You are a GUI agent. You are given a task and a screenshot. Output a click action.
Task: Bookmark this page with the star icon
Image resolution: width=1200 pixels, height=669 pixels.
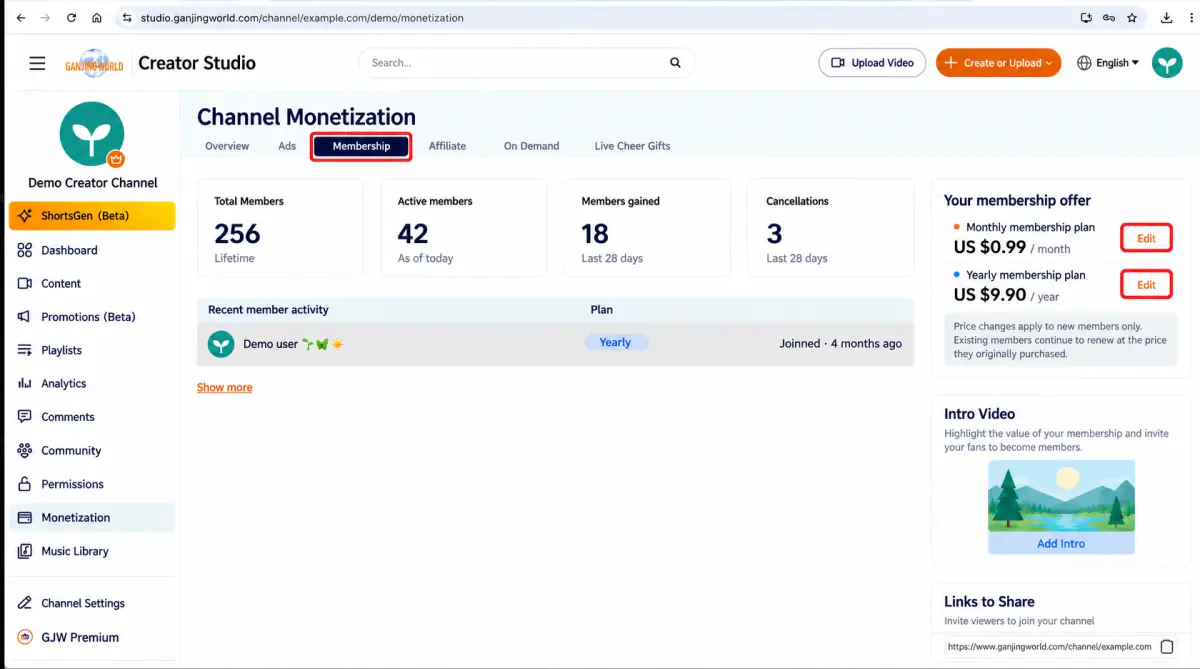click(1132, 18)
